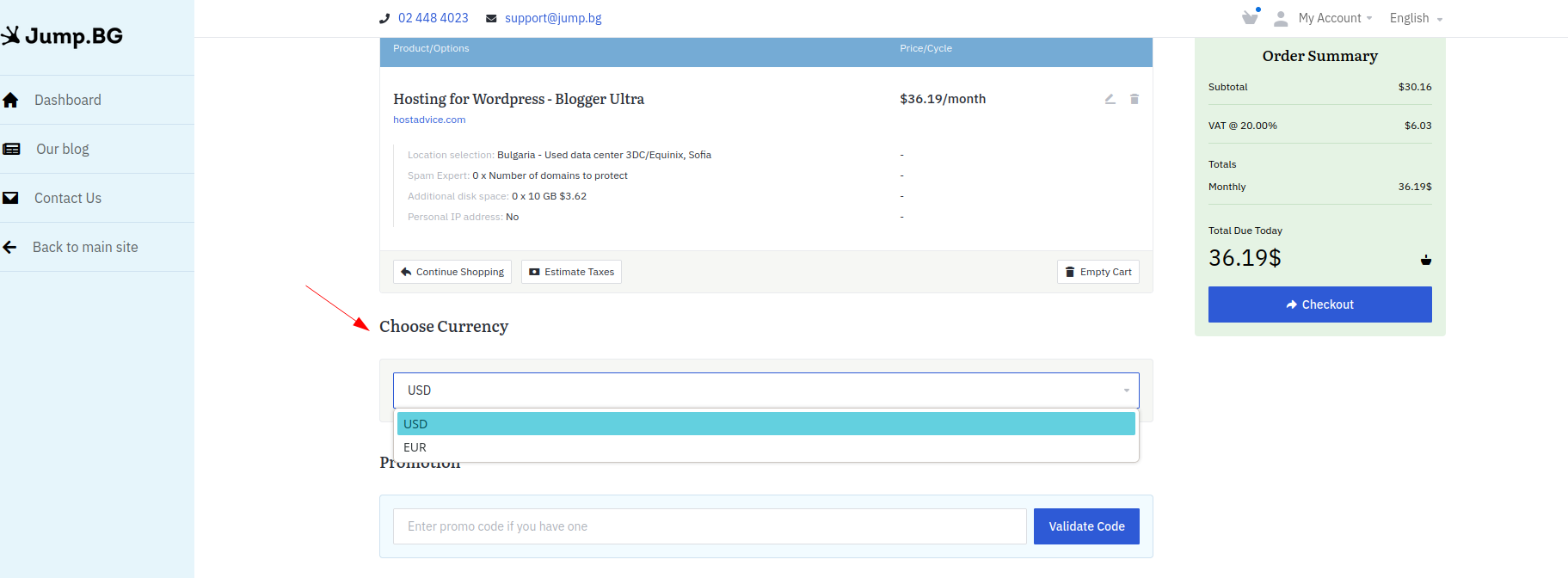Open the Dashboard home icon
This screenshot has width=1568, height=578.
coord(10,100)
